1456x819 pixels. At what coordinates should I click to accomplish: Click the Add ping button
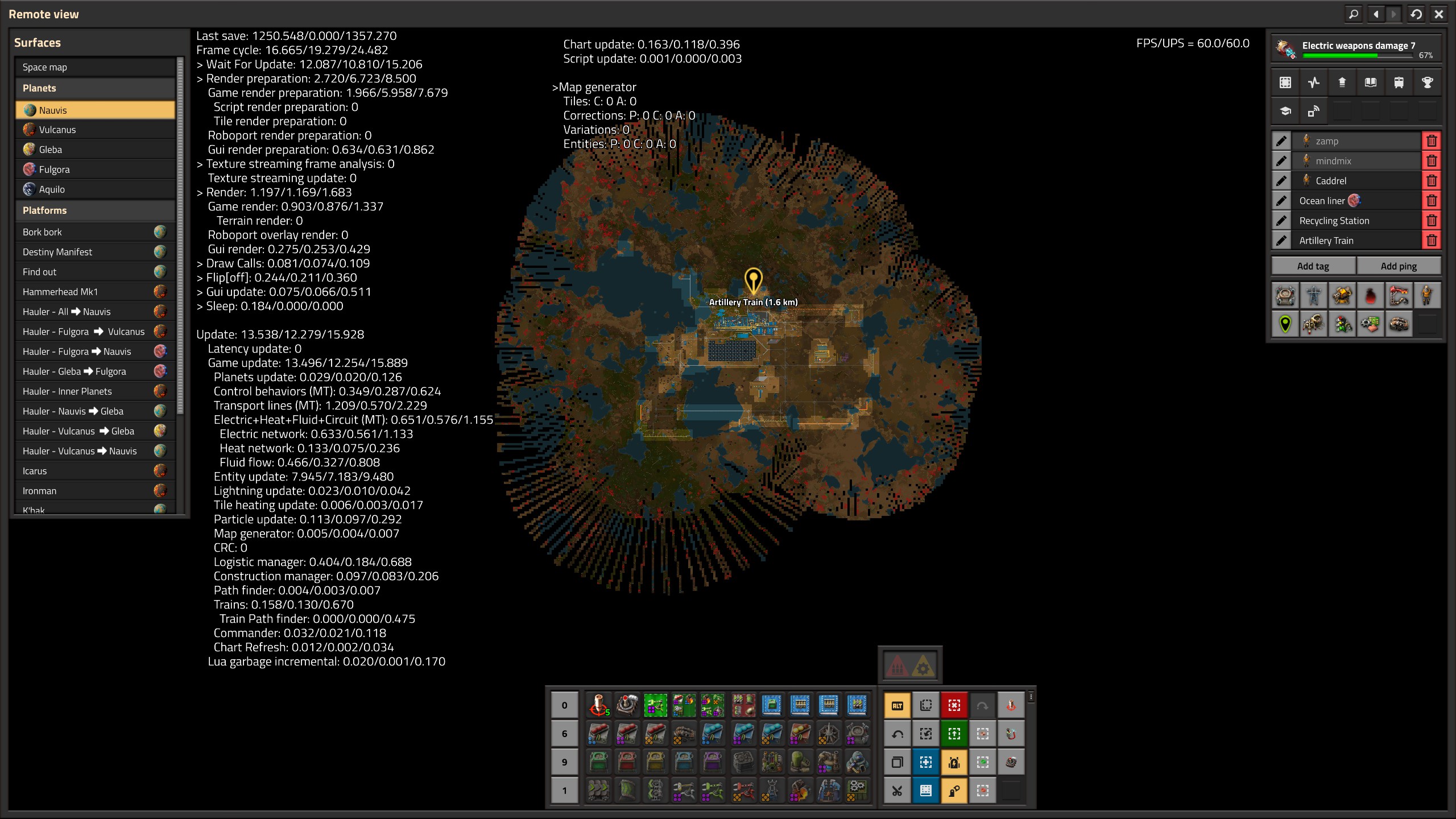(x=1399, y=266)
